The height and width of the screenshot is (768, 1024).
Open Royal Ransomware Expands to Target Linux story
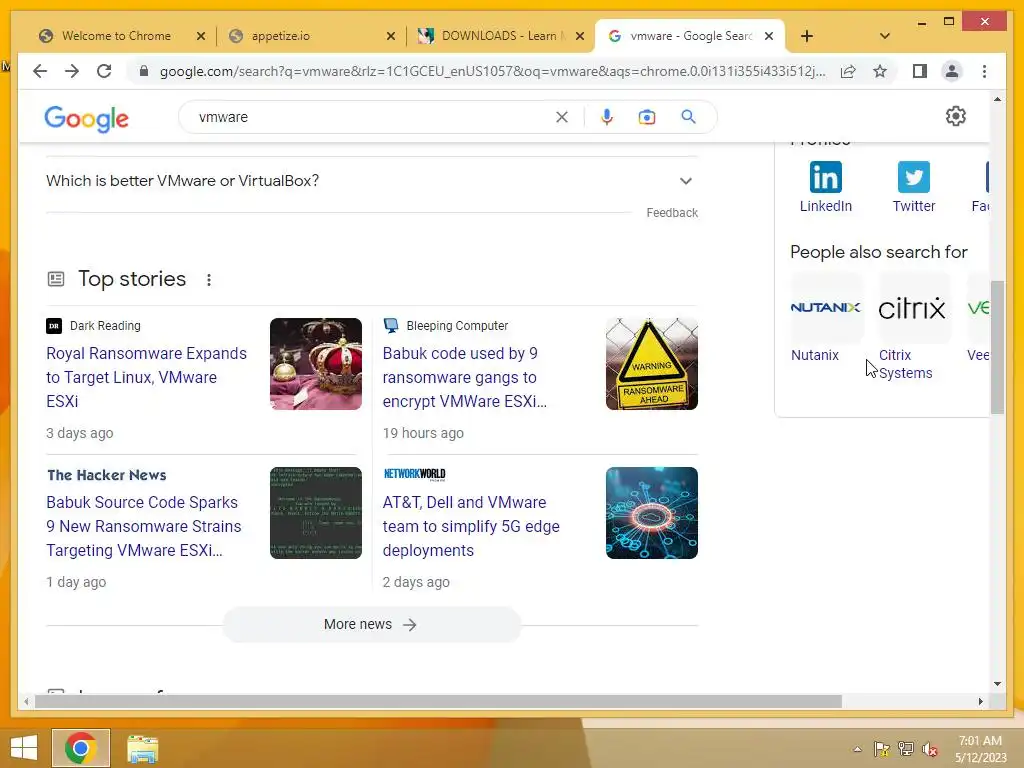tap(146, 377)
